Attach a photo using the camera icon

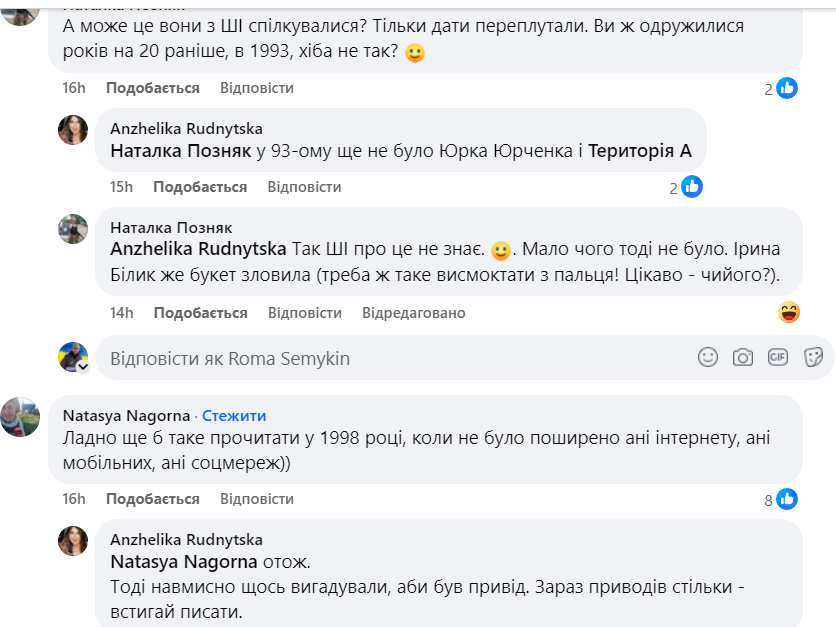click(x=743, y=357)
